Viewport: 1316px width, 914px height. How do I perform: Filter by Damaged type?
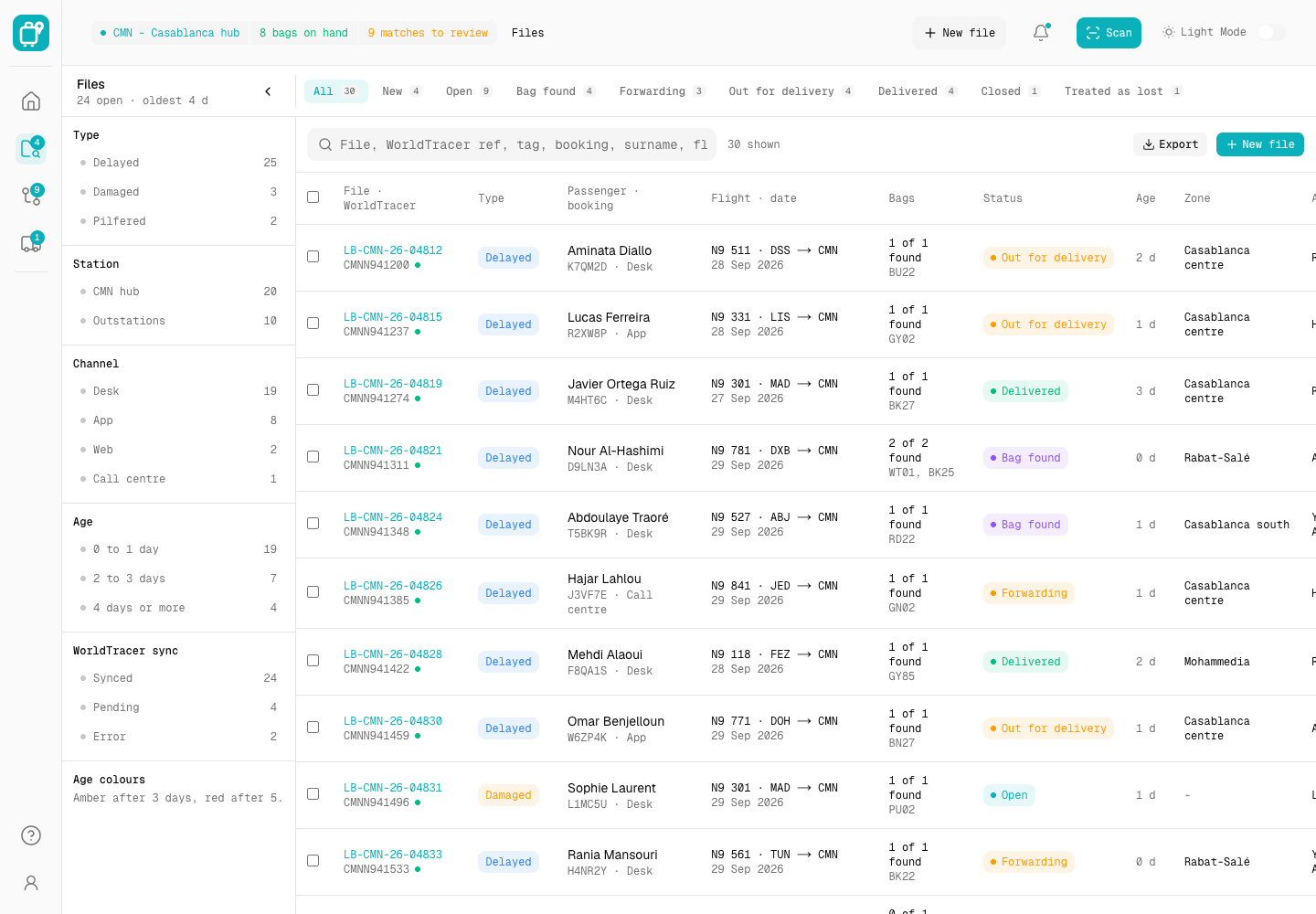click(x=178, y=192)
